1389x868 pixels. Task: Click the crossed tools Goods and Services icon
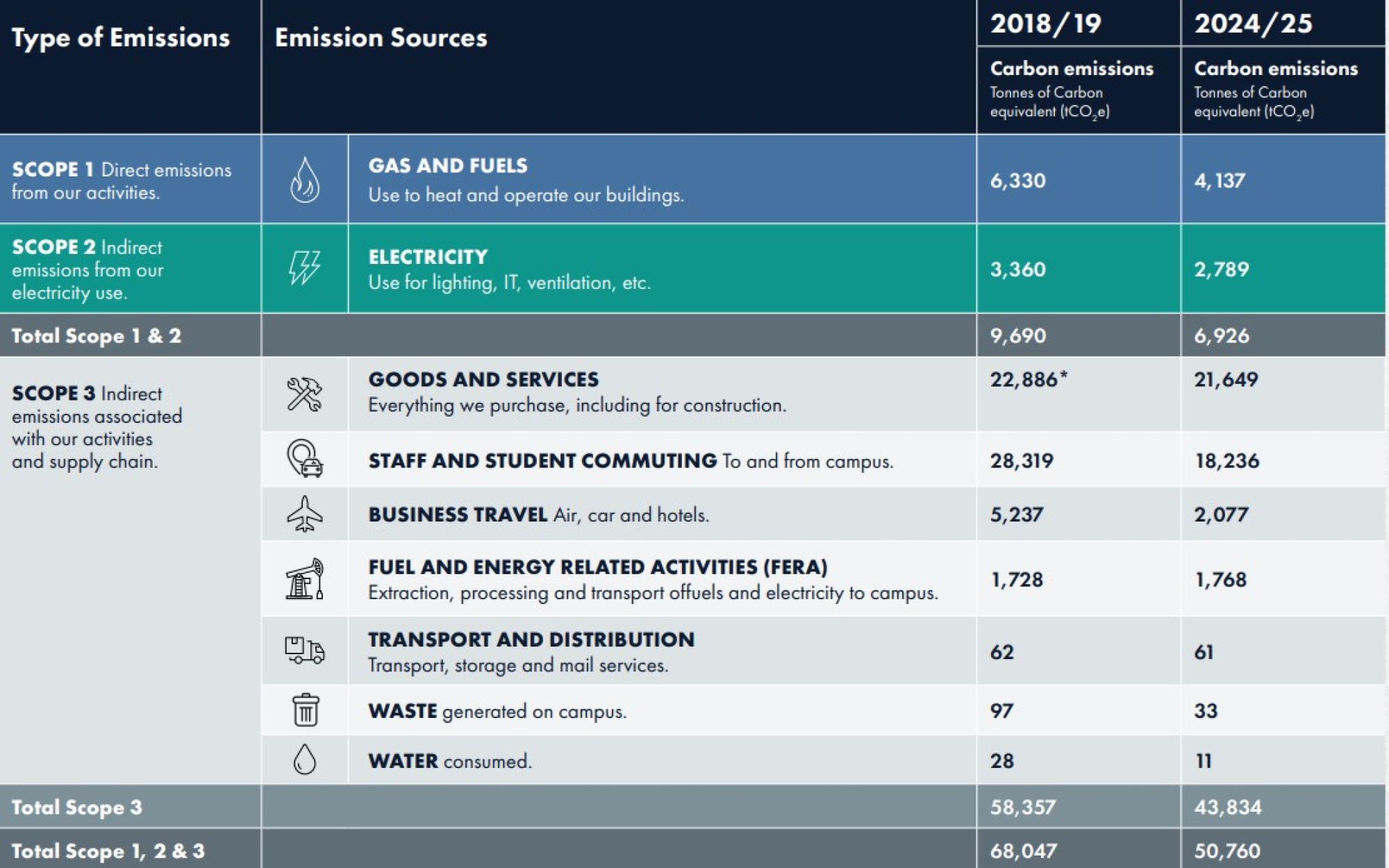(305, 394)
